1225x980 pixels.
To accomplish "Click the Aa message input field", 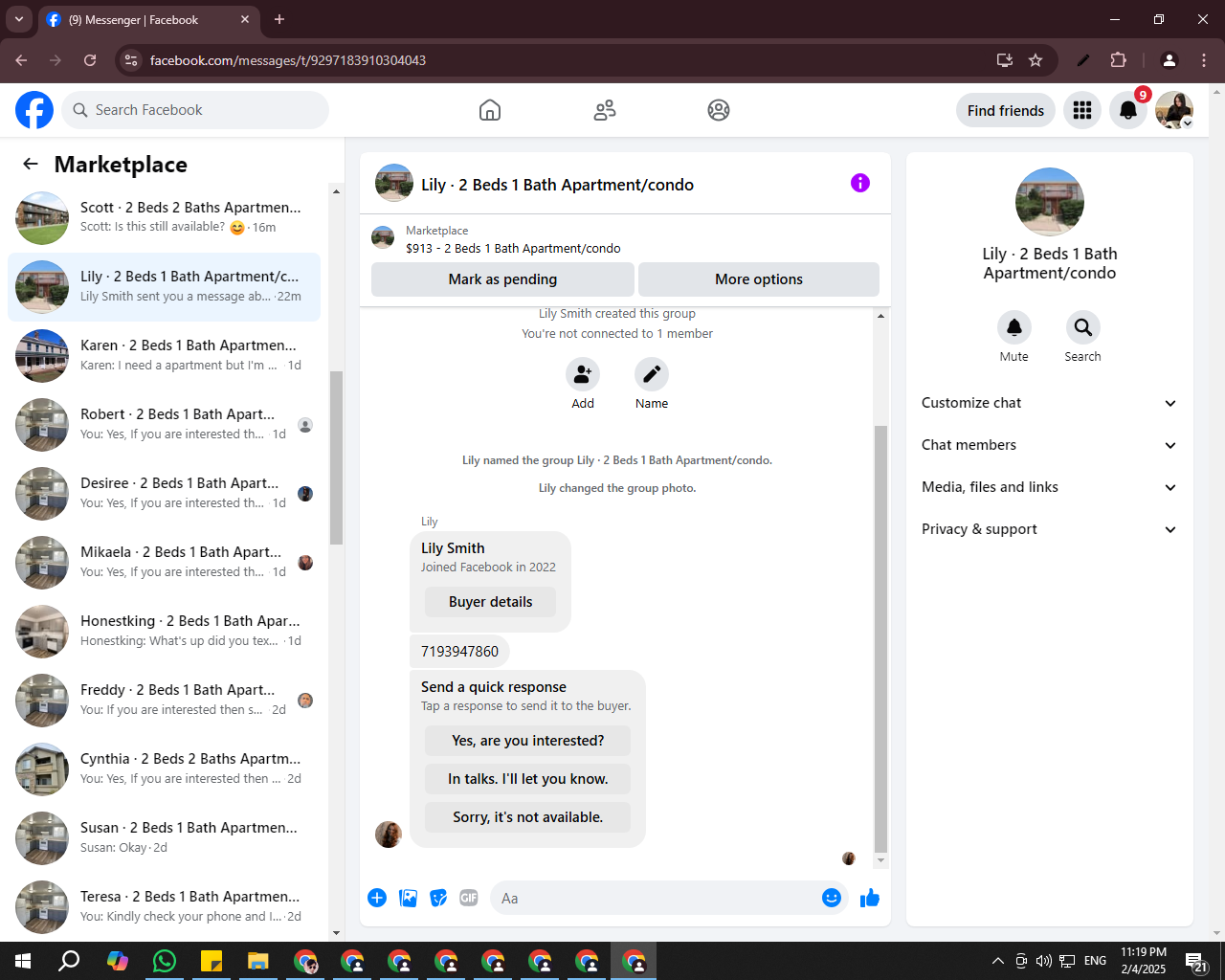I will click(x=656, y=898).
